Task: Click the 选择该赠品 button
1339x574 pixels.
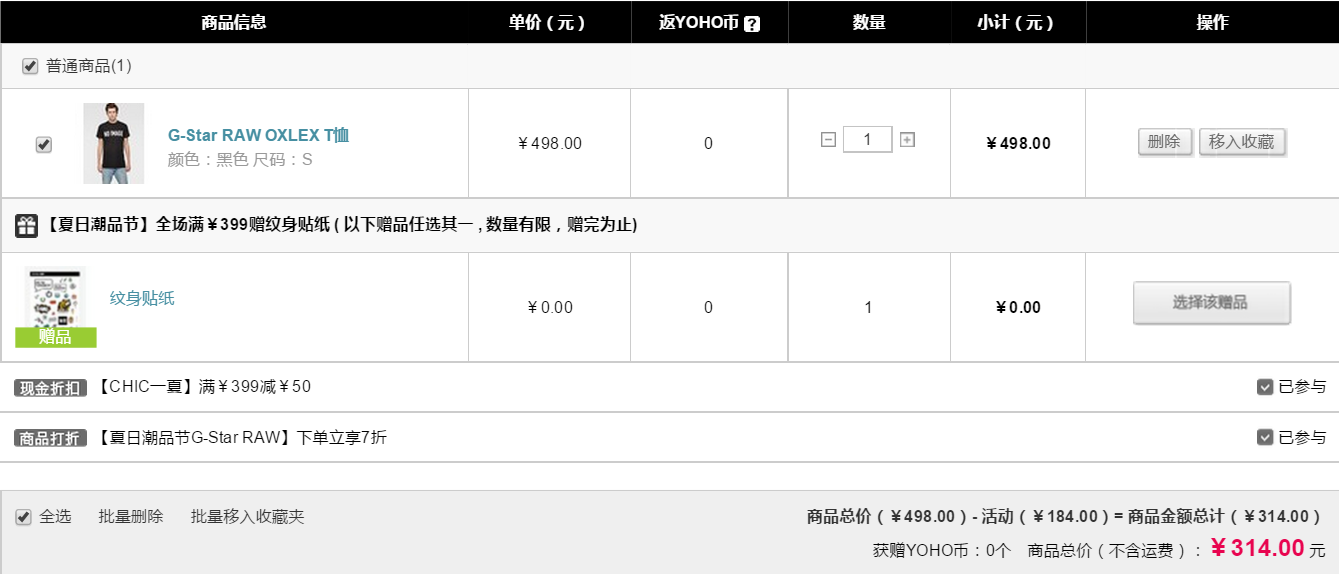Action: [x=1211, y=303]
